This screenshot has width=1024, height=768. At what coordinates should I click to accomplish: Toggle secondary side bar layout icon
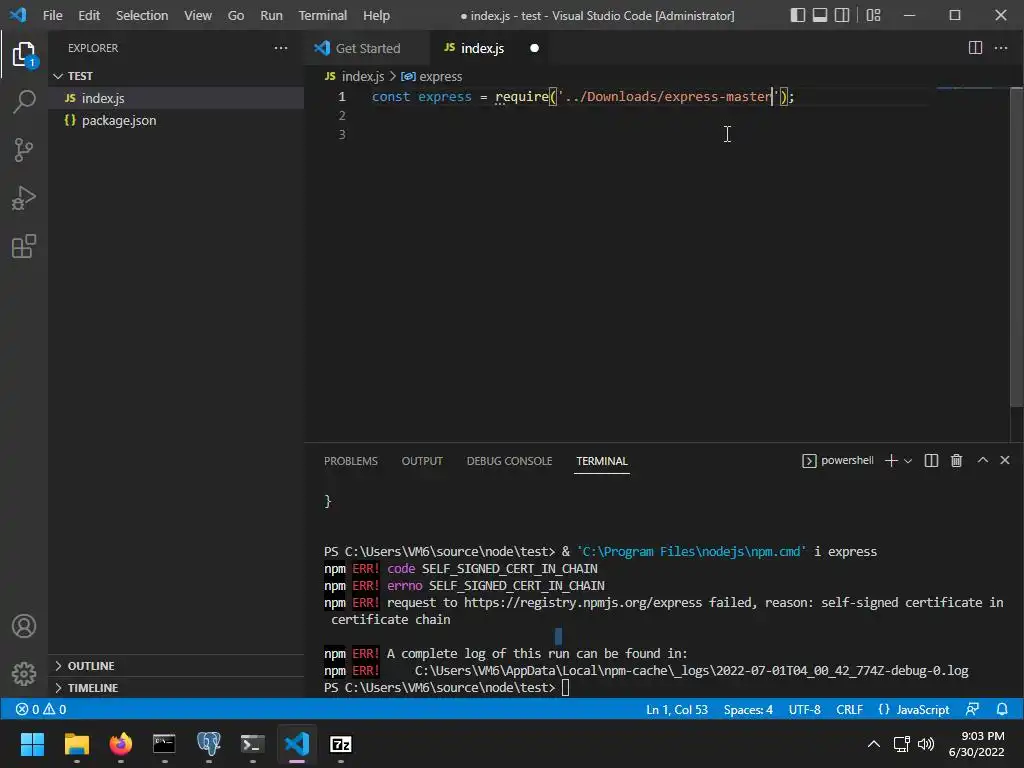coord(842,15)
